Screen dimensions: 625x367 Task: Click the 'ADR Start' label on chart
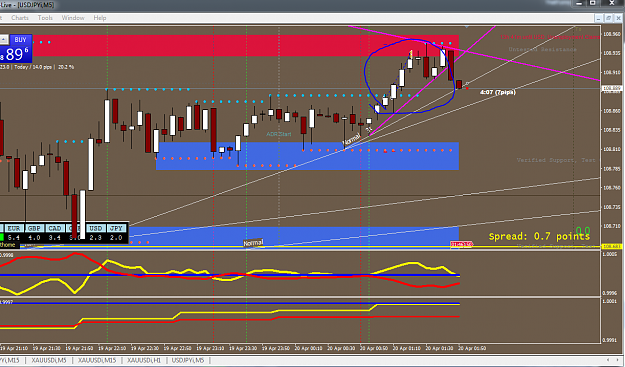pos(279,134)
